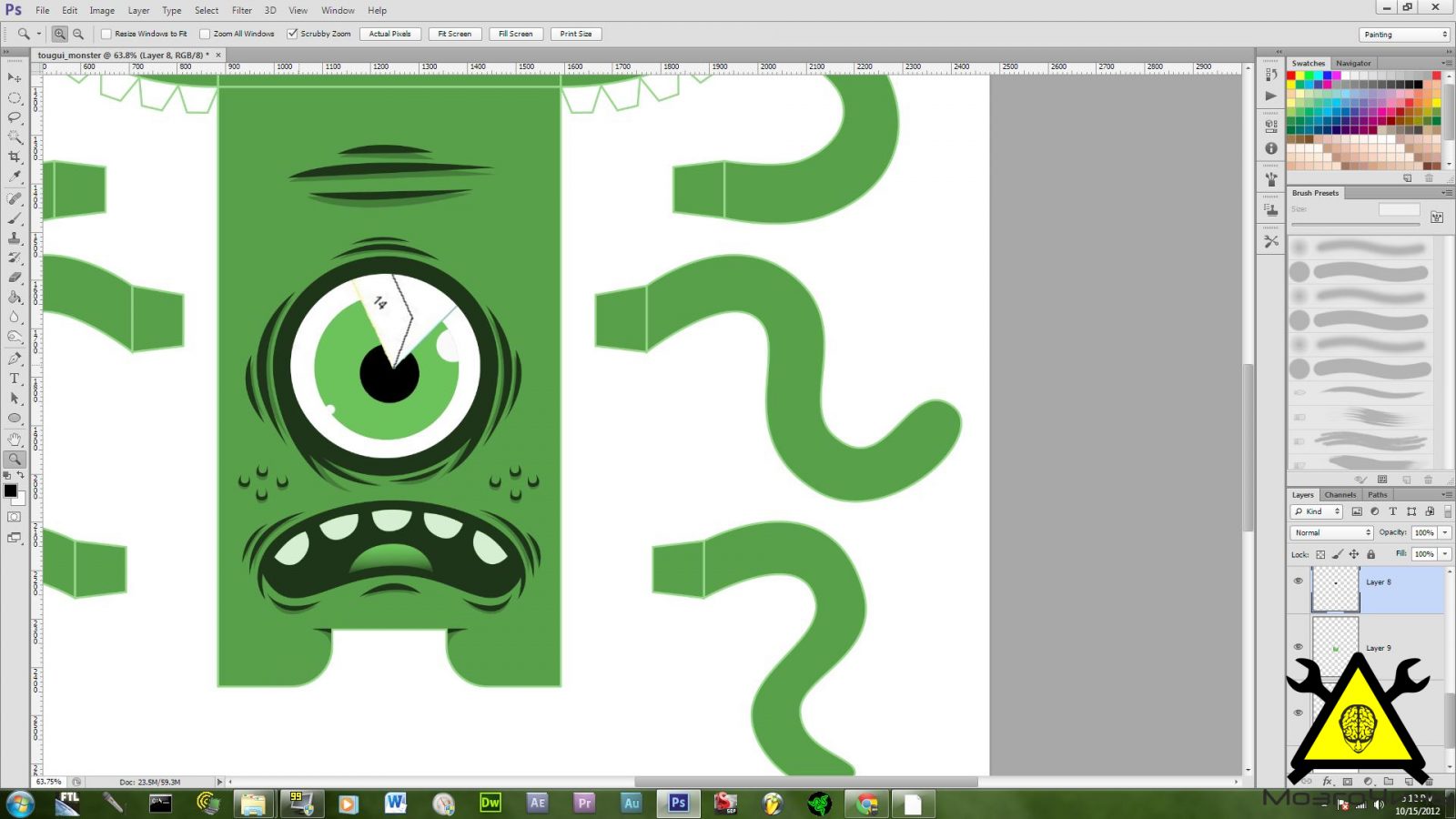Swap foreground and background colors
The image size is (1456, 819).
click(21, 475)
